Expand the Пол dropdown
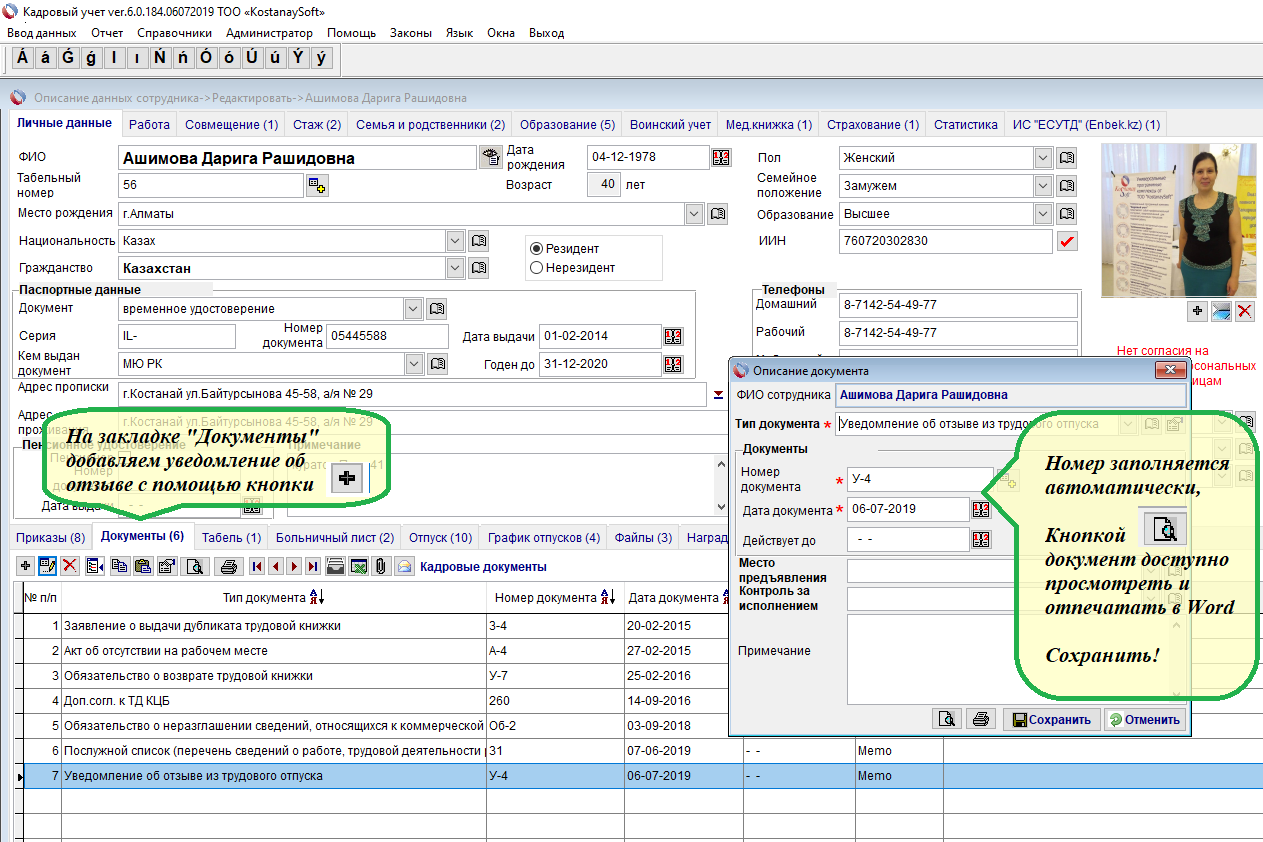The image size is (1263, 842). (1043, 158)
